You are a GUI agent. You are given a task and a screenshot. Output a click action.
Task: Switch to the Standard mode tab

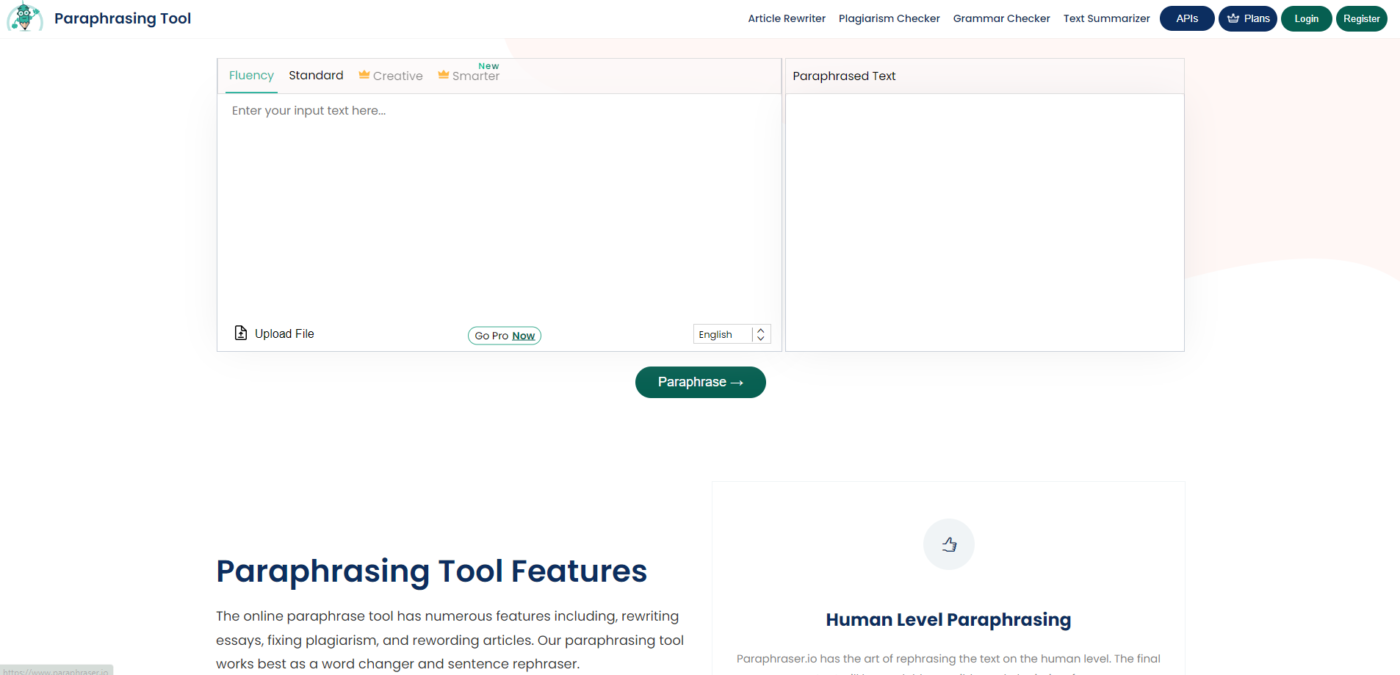(x=316, y=75)
